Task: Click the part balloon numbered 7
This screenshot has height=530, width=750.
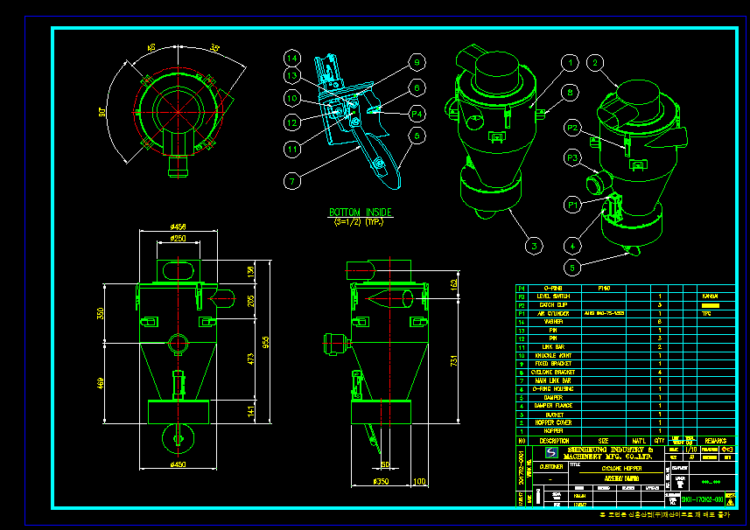Action: (291, 181)
